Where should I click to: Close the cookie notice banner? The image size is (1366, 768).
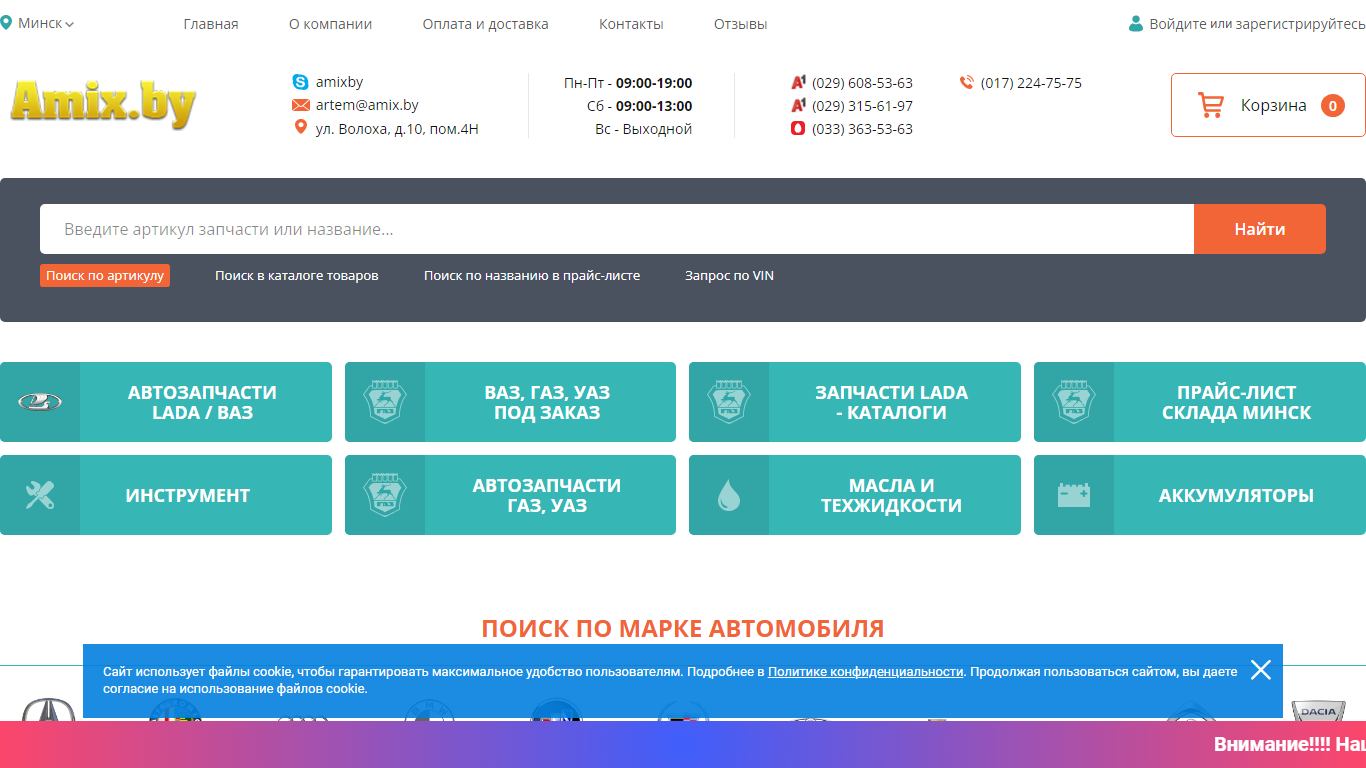coord(1261,670)
